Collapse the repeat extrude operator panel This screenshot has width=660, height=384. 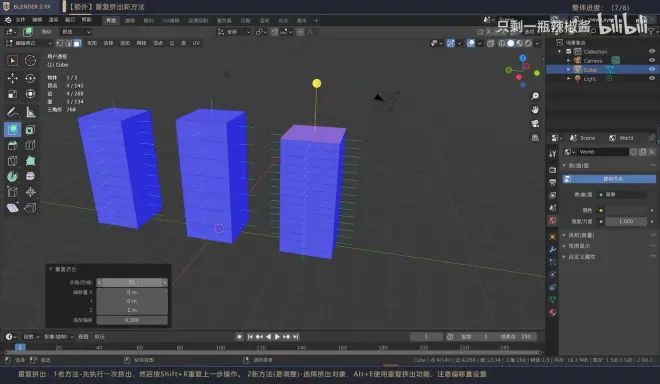click(51, 269)
